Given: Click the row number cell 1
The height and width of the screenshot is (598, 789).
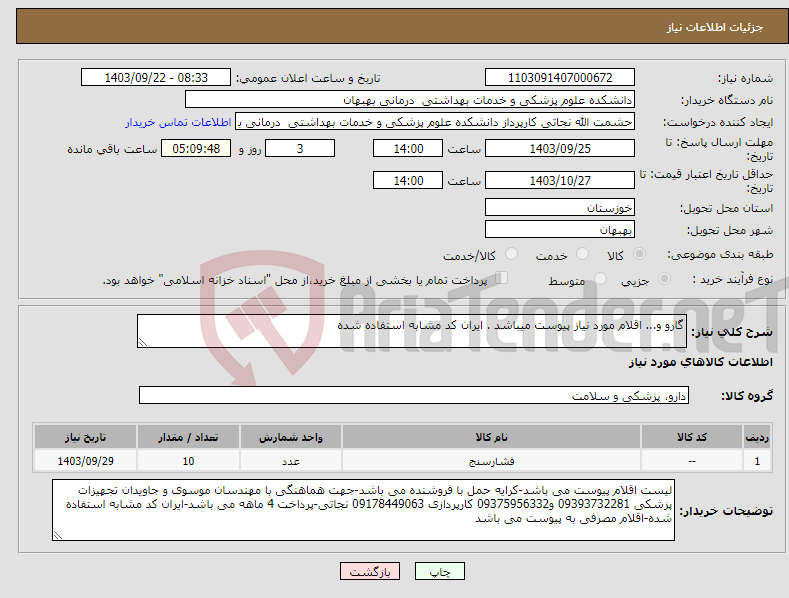Looking at the screenshot, I should [757, 461].
